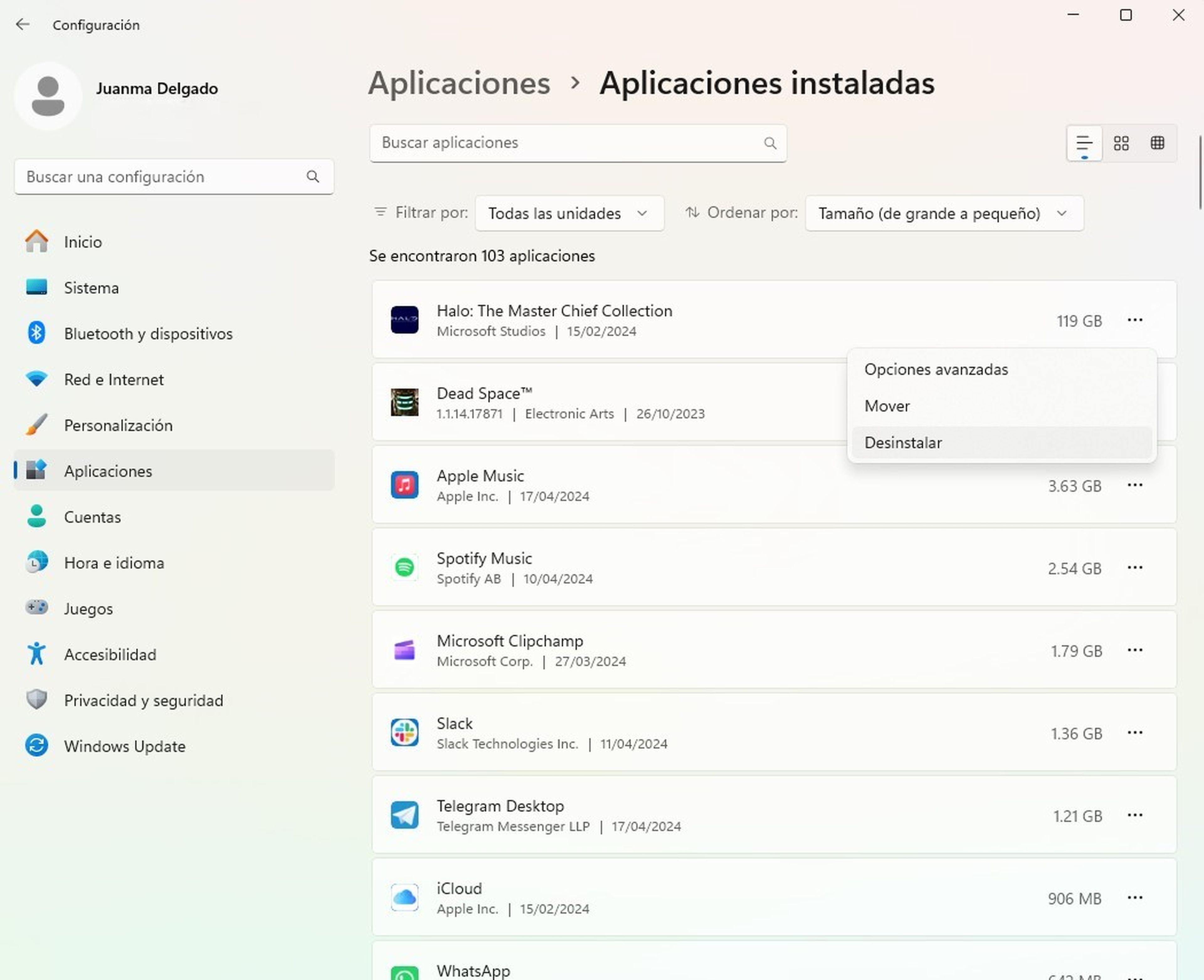Click the list view icon

pyautogui.click(x=1084, y=143)
